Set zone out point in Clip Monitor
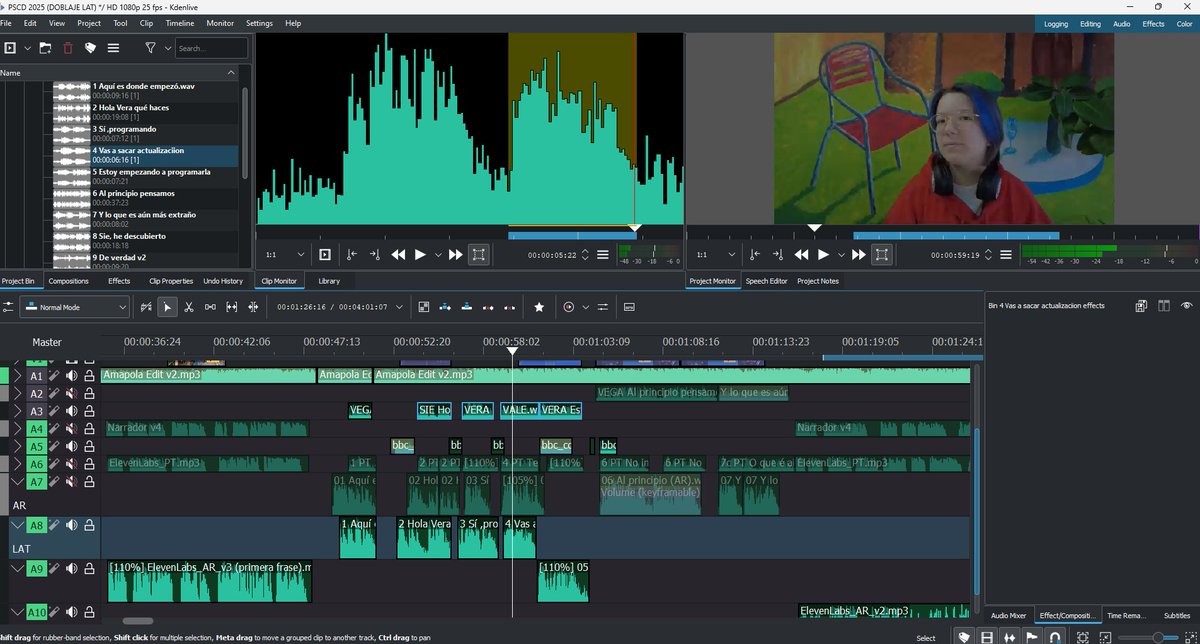This screenshot has width=1200, height=644. point(374,255)
